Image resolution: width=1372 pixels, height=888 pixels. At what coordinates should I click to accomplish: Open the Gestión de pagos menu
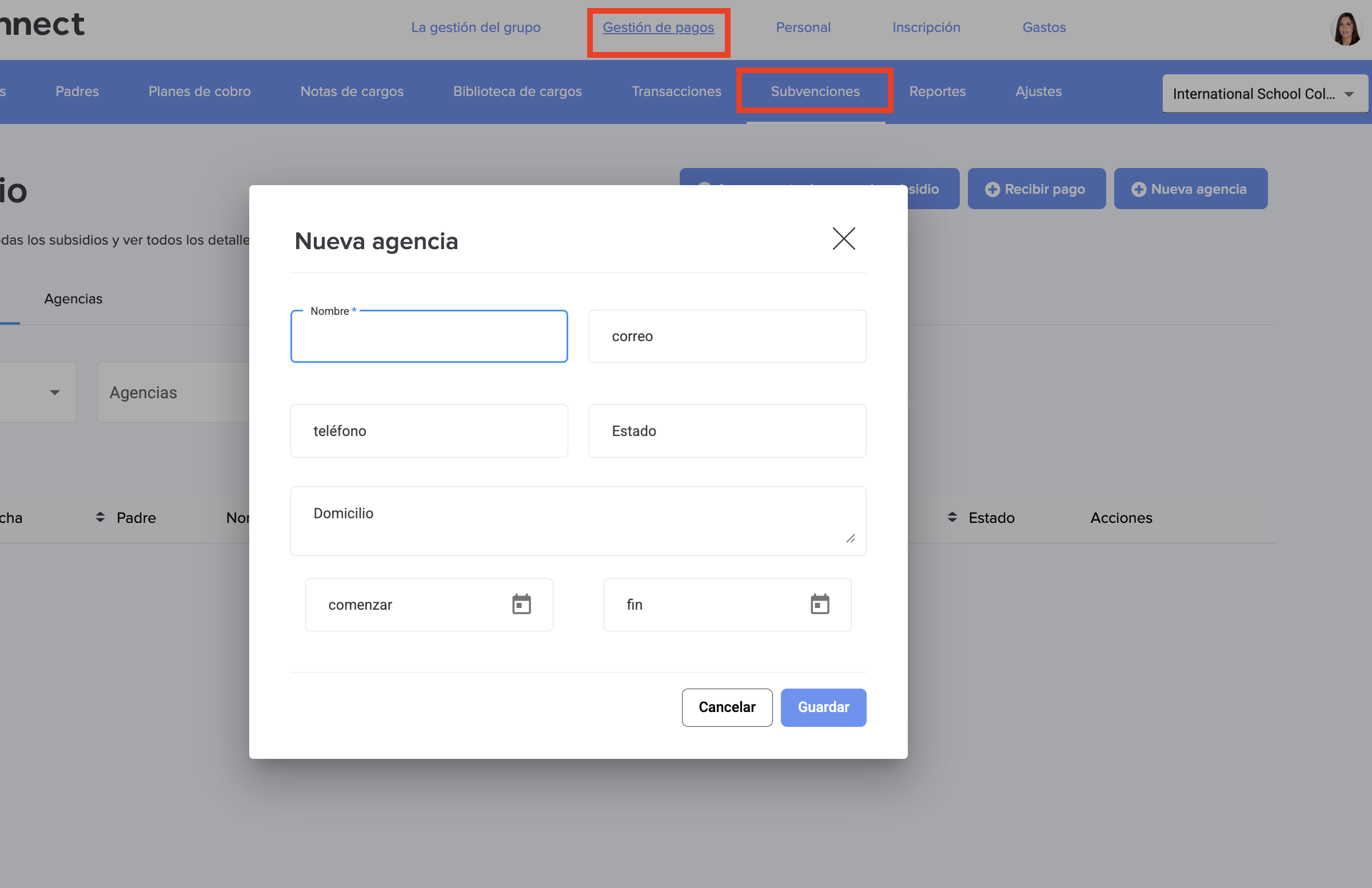[658, 27]
